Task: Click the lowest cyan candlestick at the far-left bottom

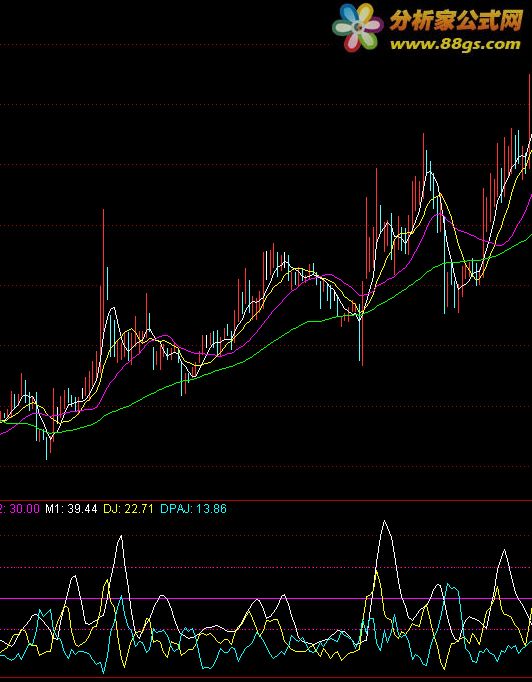Action: (x=47, y=444)
